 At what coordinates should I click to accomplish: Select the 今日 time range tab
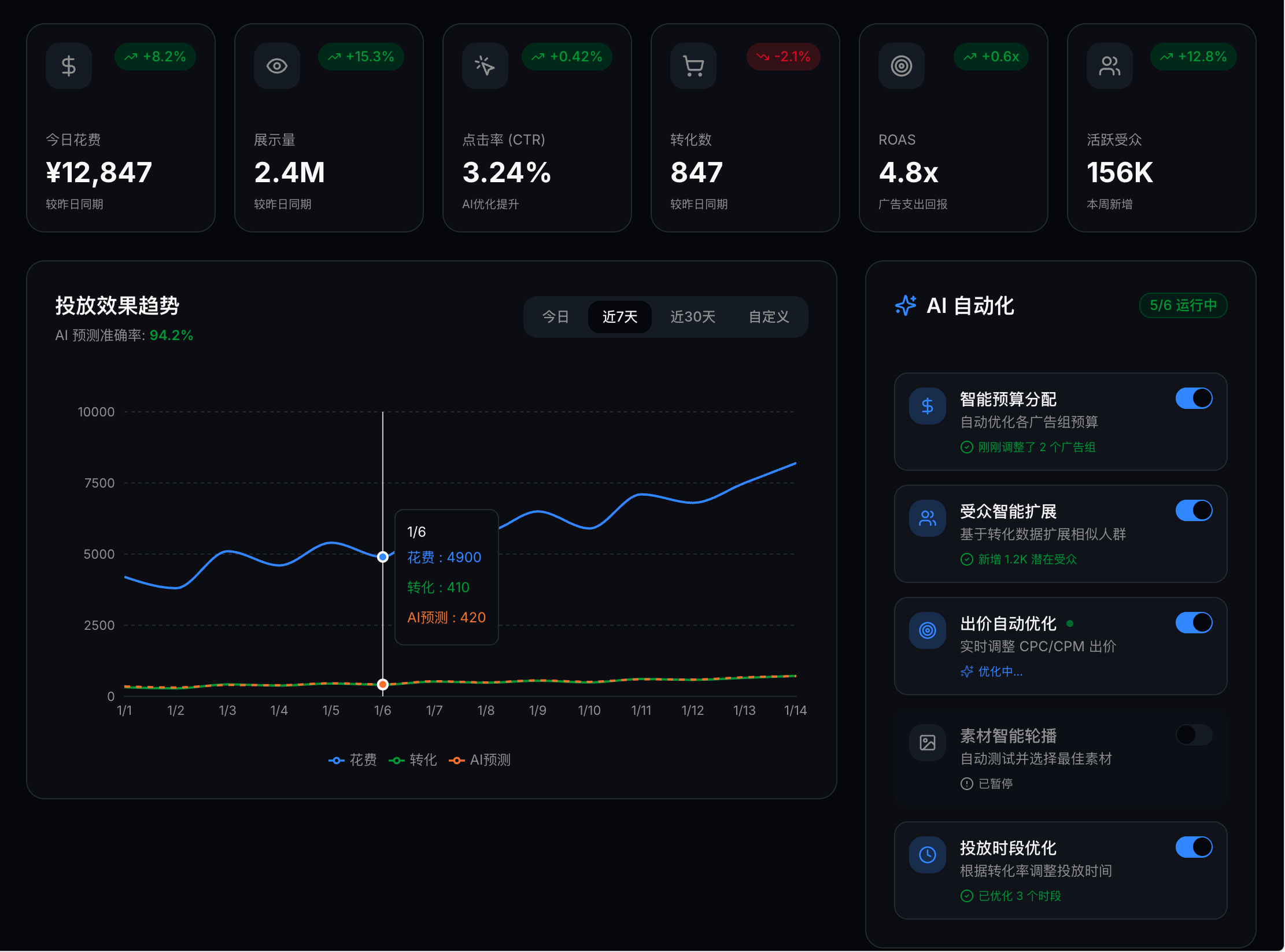tap(555, 317)
